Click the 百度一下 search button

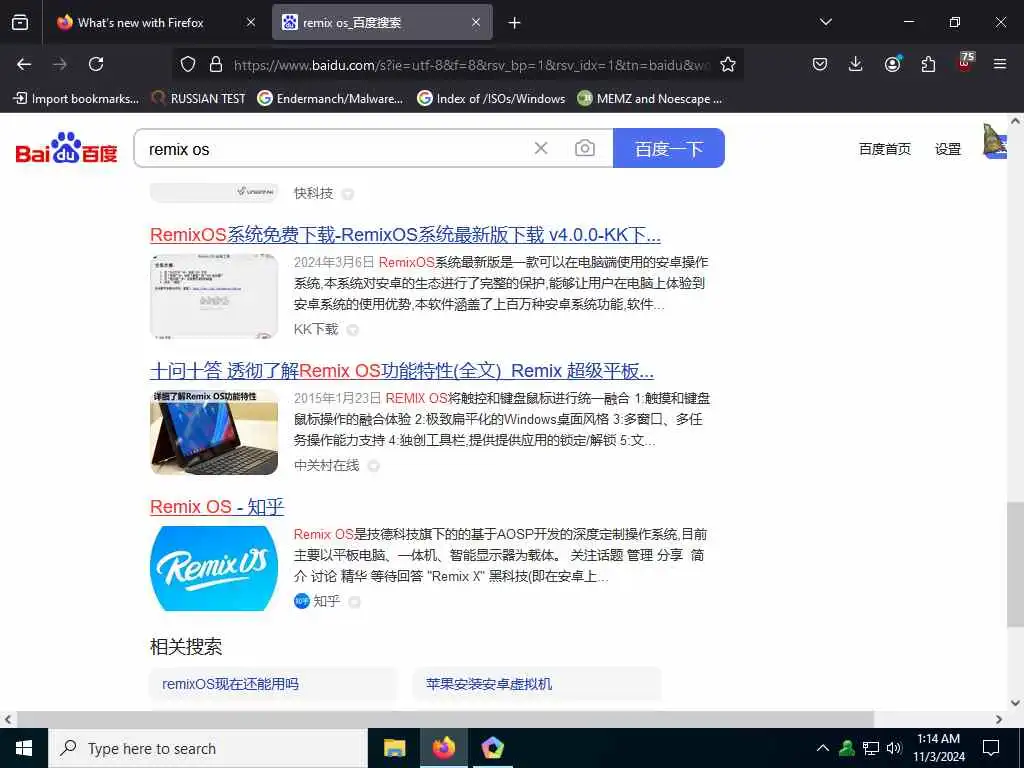coord(669,148)
